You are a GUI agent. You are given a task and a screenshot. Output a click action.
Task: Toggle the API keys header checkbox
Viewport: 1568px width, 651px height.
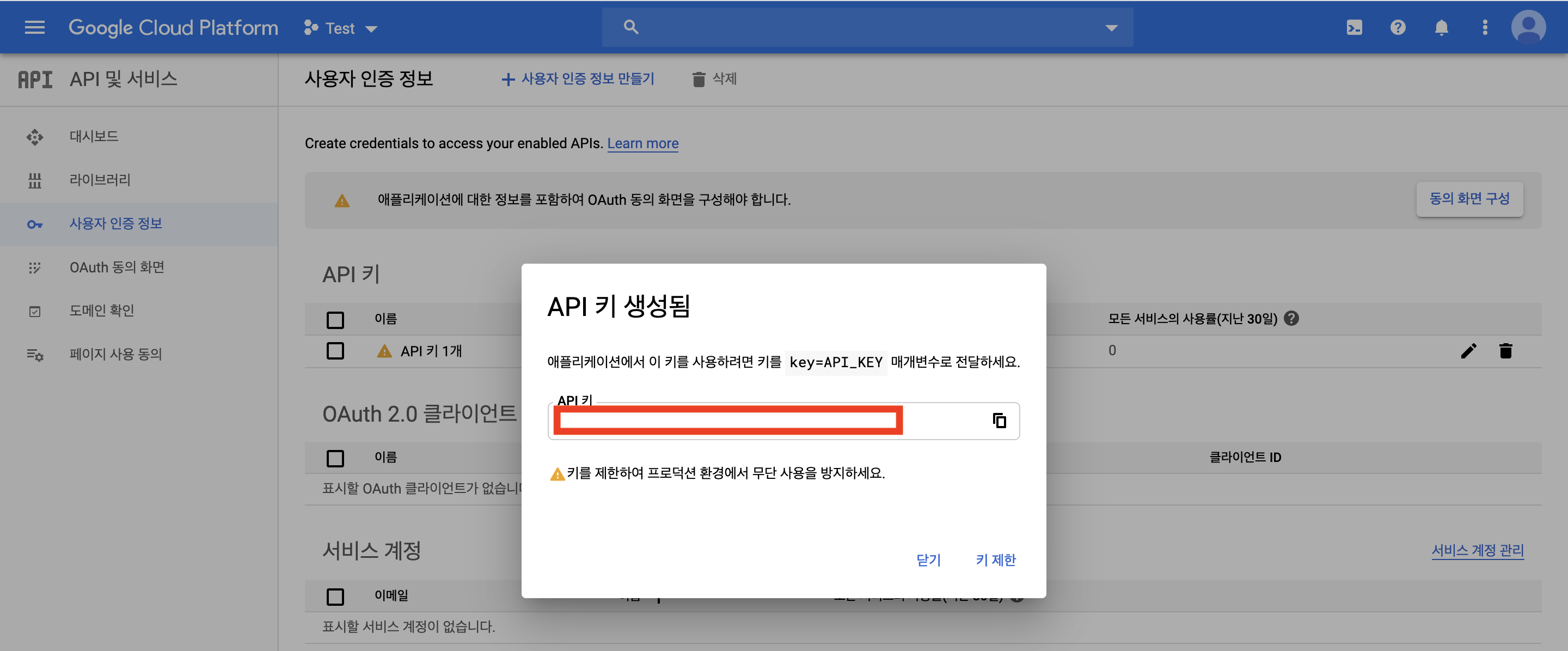(335, 319)
